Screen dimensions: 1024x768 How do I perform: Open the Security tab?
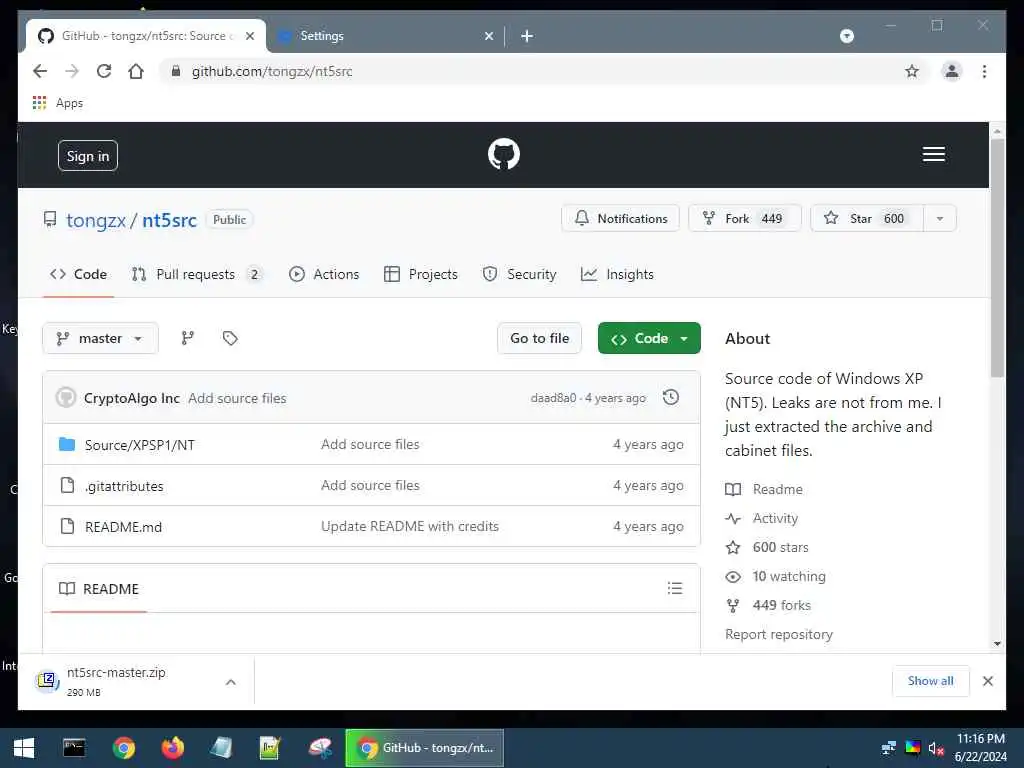[x=519, y=274]
